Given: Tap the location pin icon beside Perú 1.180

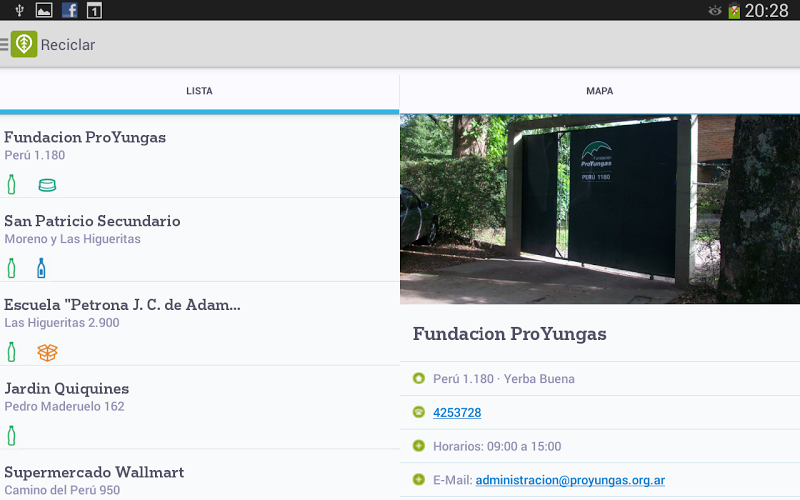Looking at the screenshot, I should coord(418,378).
